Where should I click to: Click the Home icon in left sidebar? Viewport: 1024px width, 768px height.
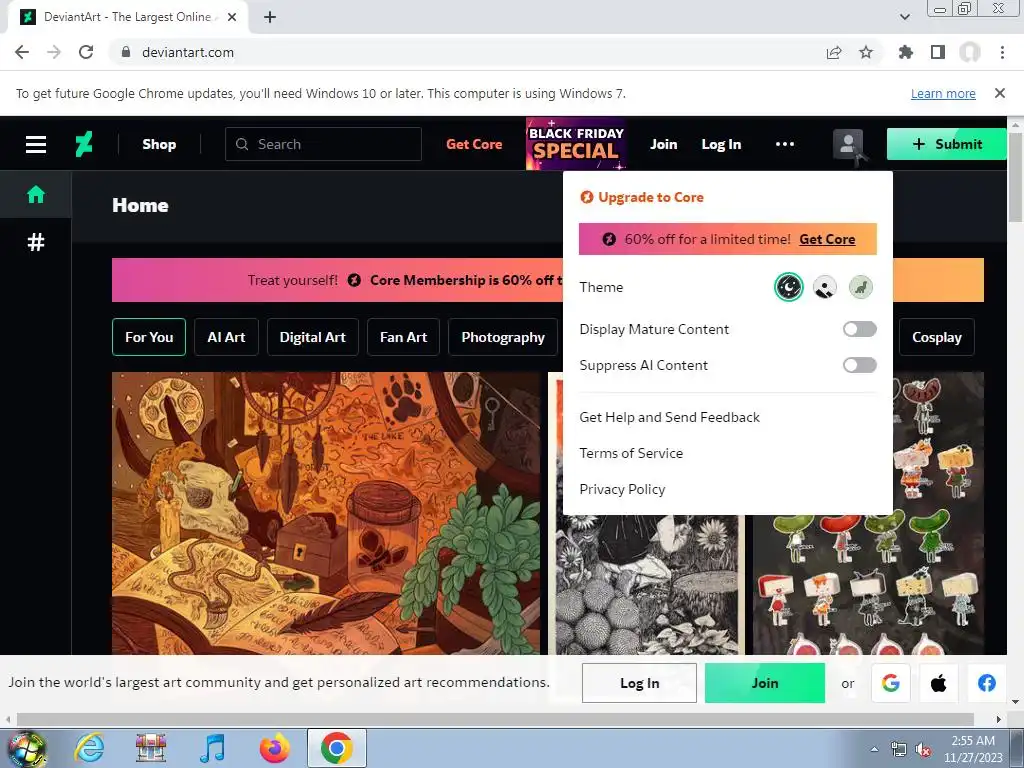click(36, 194)
